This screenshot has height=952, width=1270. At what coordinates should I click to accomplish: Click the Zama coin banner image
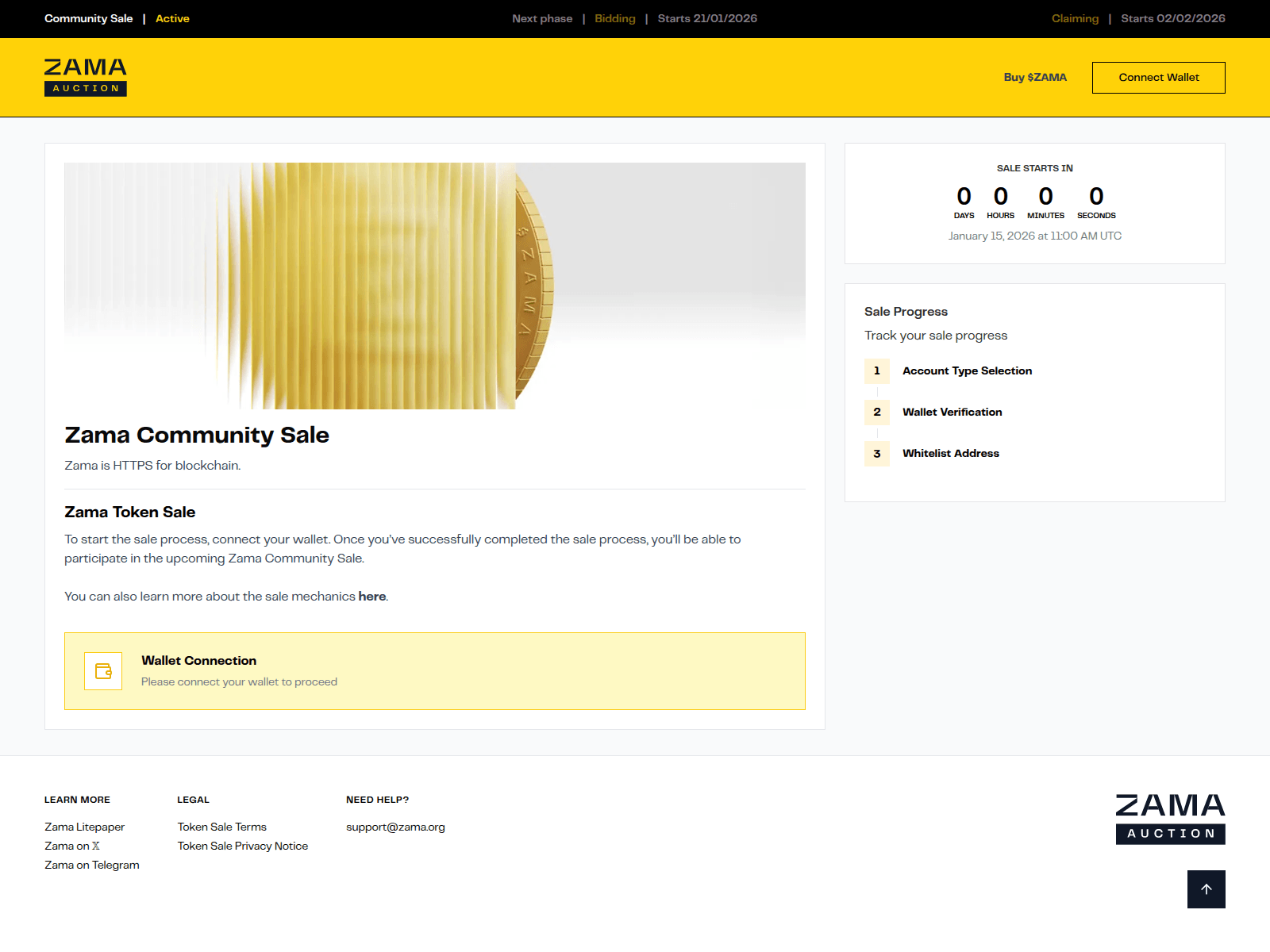435,286
